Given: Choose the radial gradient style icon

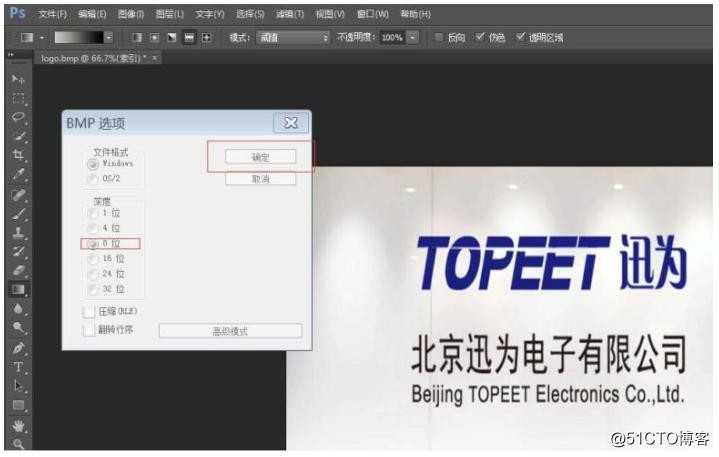Looking at the screenshot, I should [x=155, y=37].
